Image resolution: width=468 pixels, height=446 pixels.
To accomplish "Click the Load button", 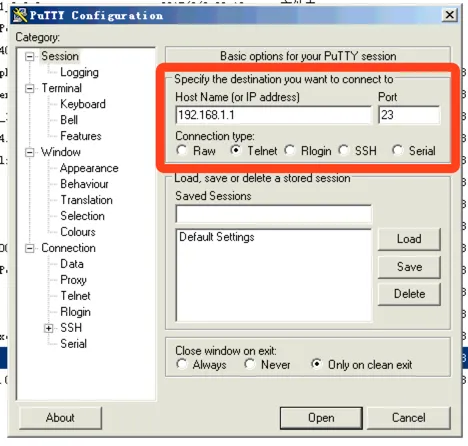I will coord(409,239).
